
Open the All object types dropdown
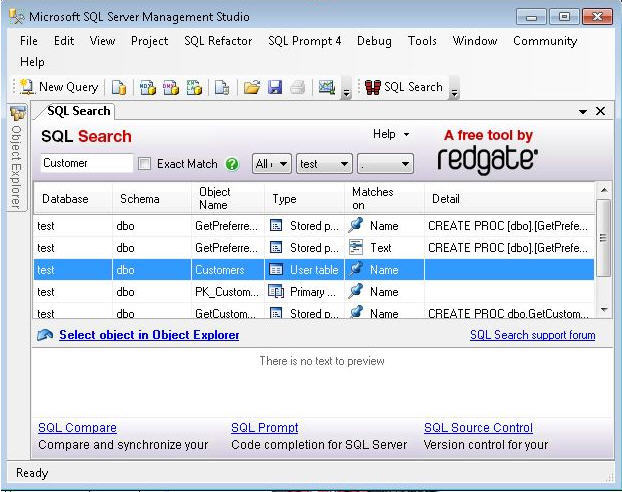pyautogui.click(x=272, y=164)
